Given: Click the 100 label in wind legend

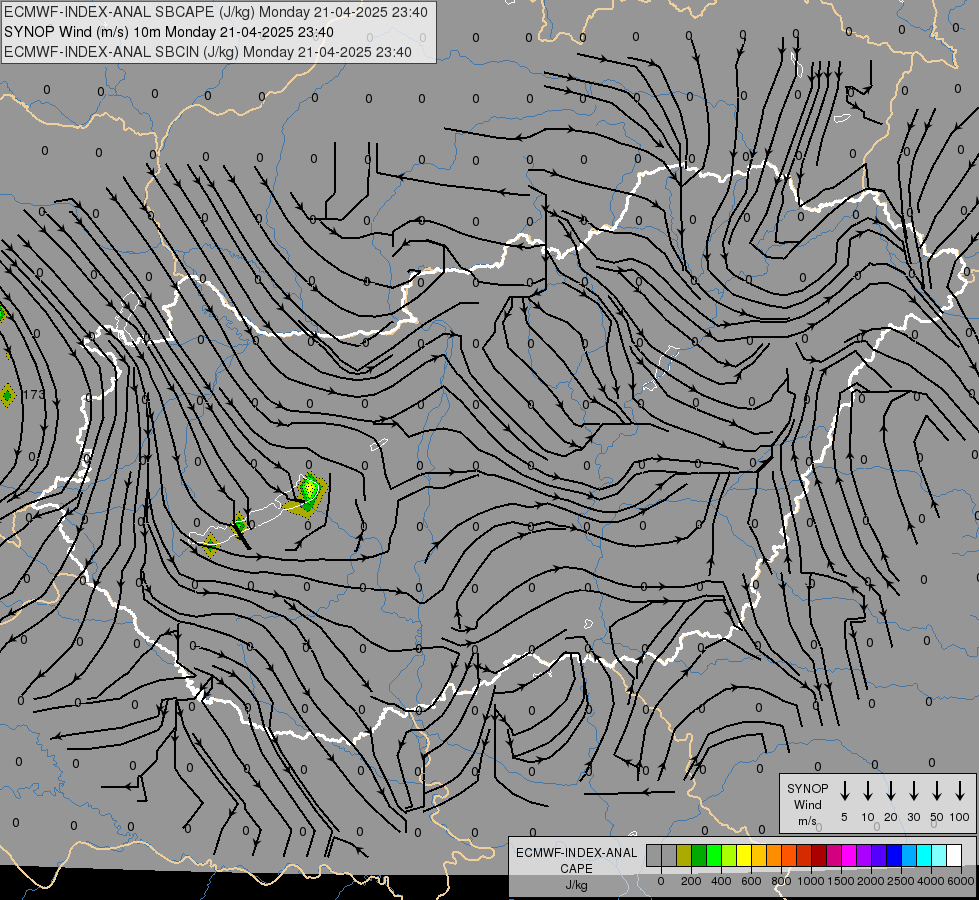Looking at the screenshot, I should point(960,817).
